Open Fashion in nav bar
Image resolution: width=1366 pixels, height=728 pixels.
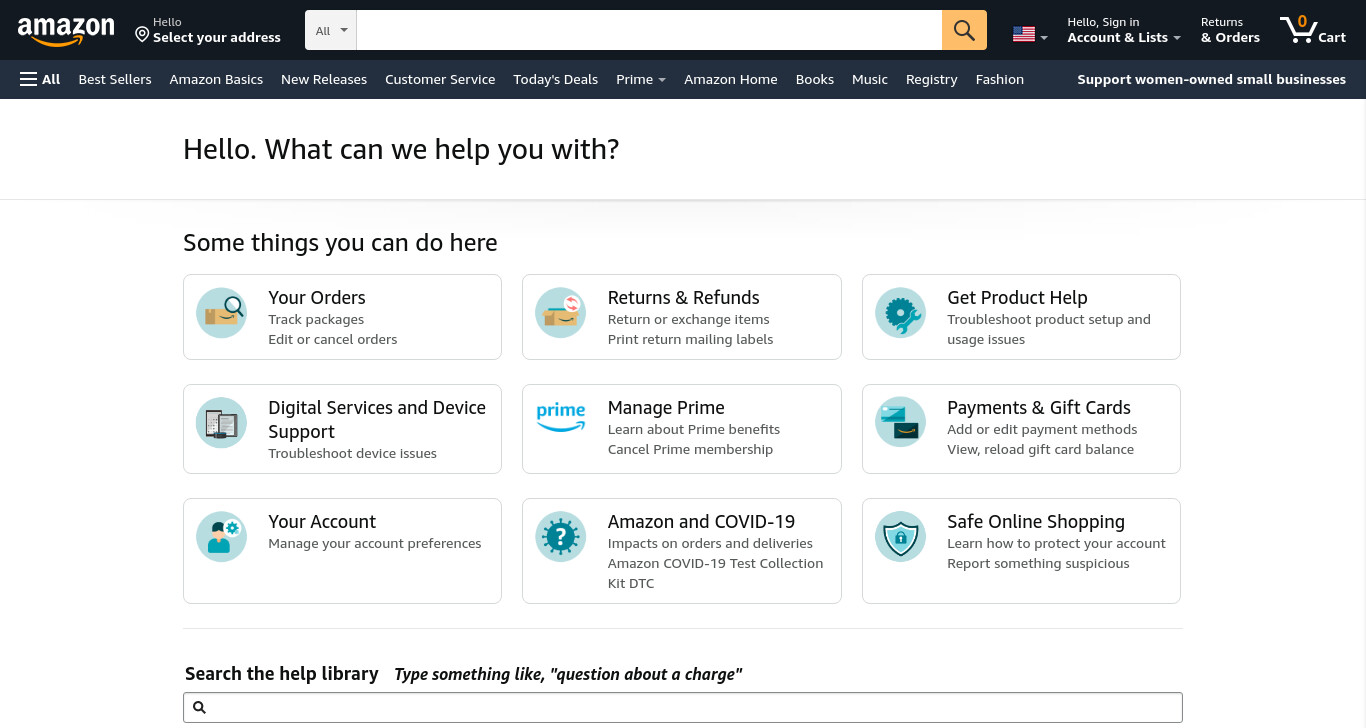point(1000,79)
